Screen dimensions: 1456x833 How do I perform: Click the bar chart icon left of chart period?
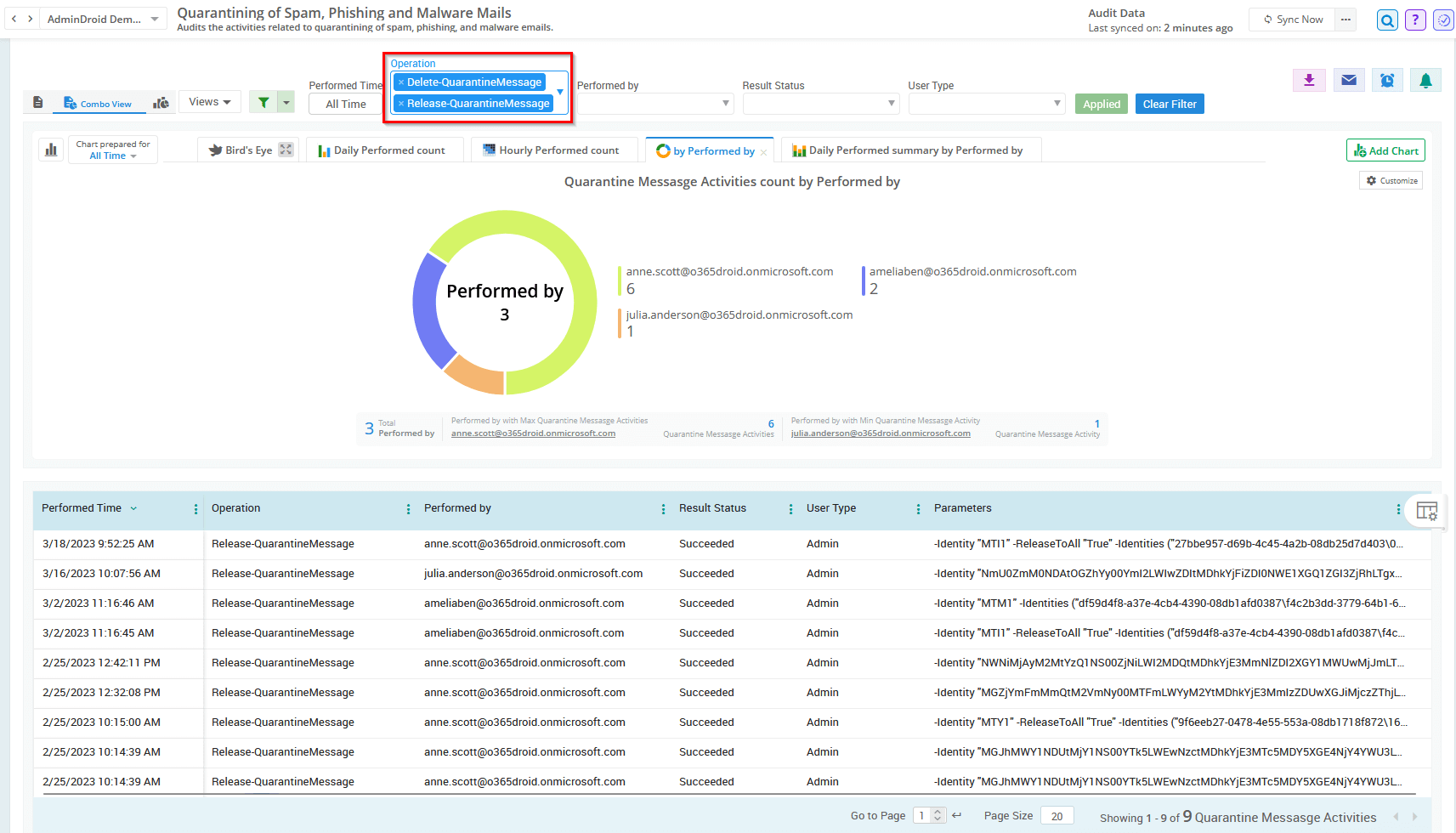click(x=51, y=150)
